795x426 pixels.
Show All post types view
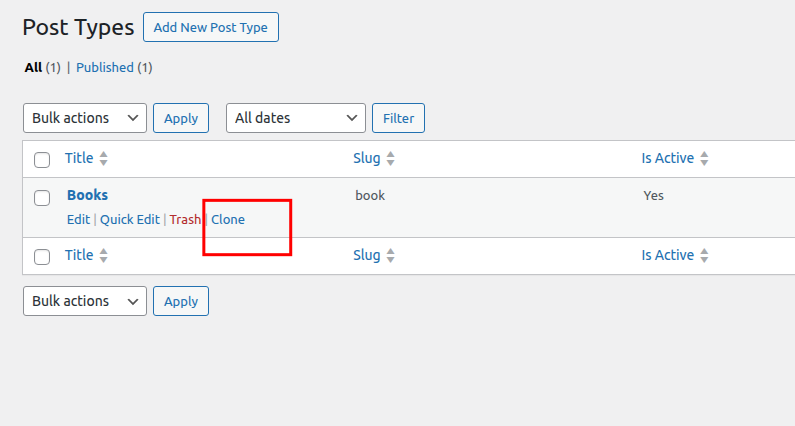coord(33,67)
